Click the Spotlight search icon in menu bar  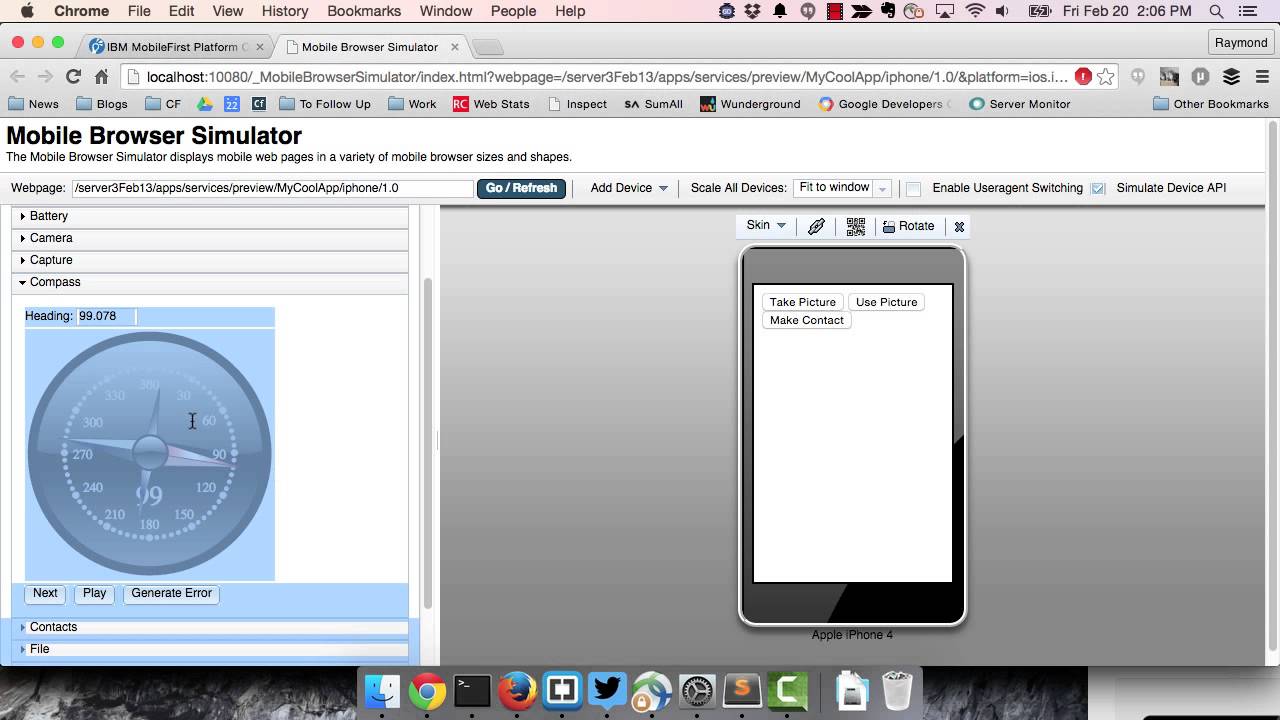click(x=1217, y=11)
